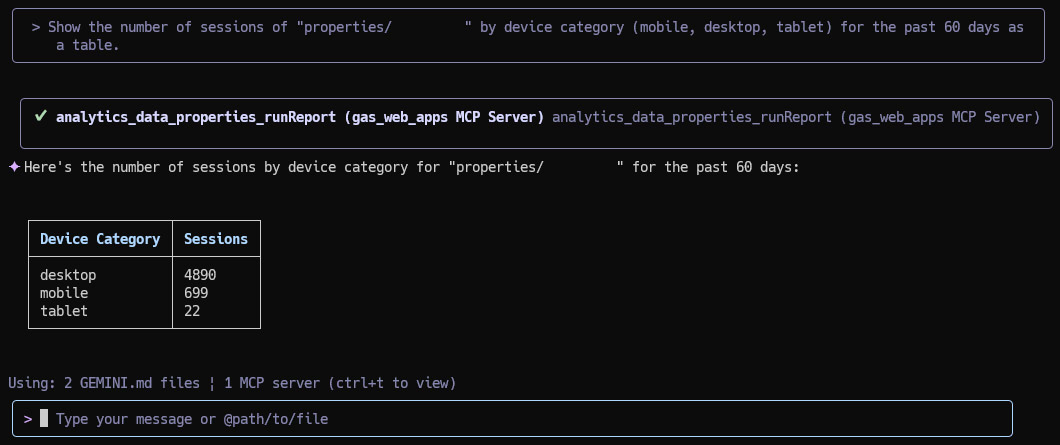Click the 22 sessions value

192,311
